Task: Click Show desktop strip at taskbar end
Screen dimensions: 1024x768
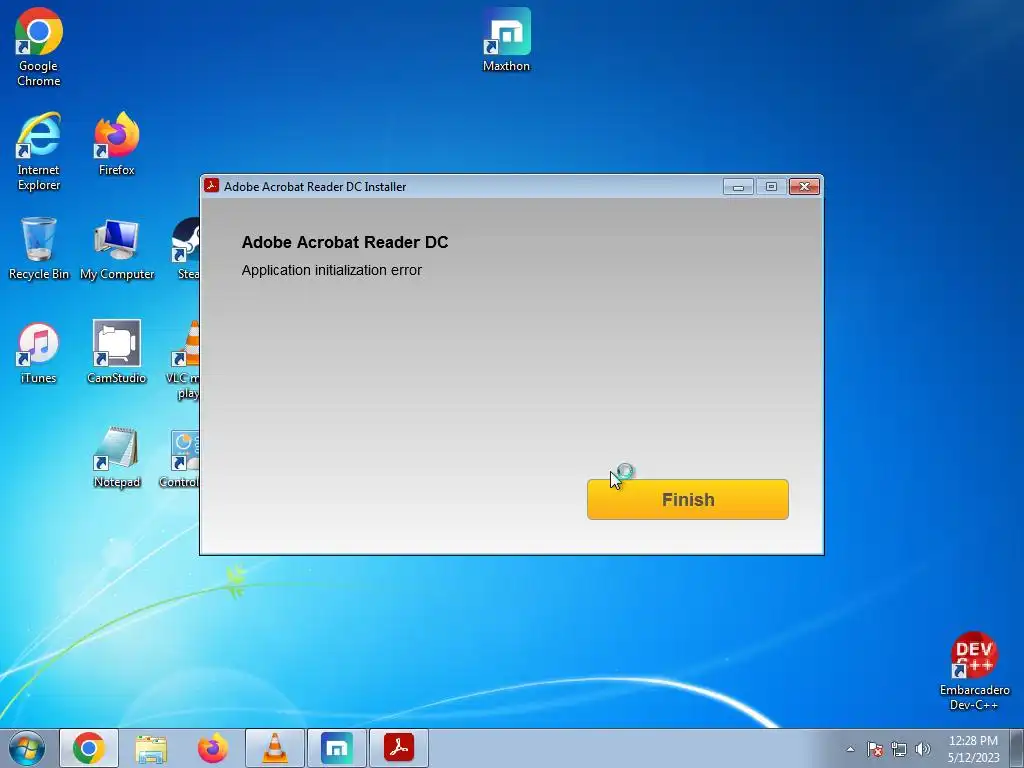Action: [x=1017, y=748]
